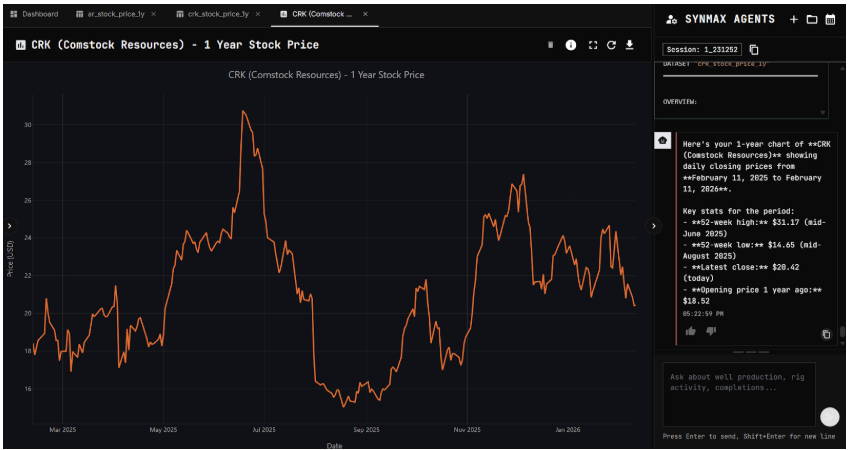The height and width of the screenshot is (450, 849).
Task: Delete the chart using trash icon
Action: click(x=550, y=45)
